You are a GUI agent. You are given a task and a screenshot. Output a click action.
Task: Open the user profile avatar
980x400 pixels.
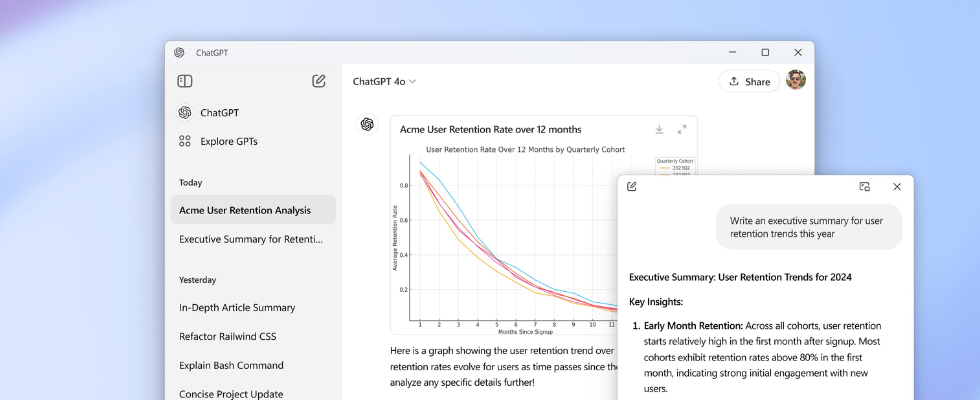pos(796,80)
